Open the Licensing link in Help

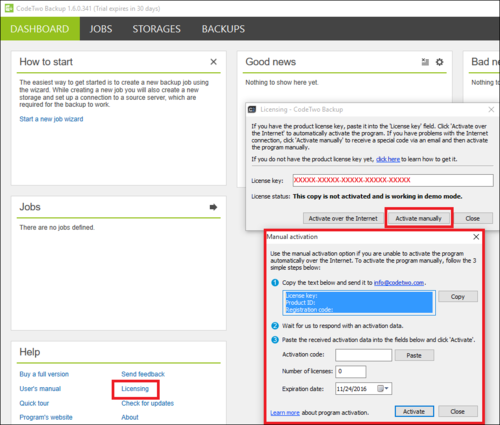135,389
